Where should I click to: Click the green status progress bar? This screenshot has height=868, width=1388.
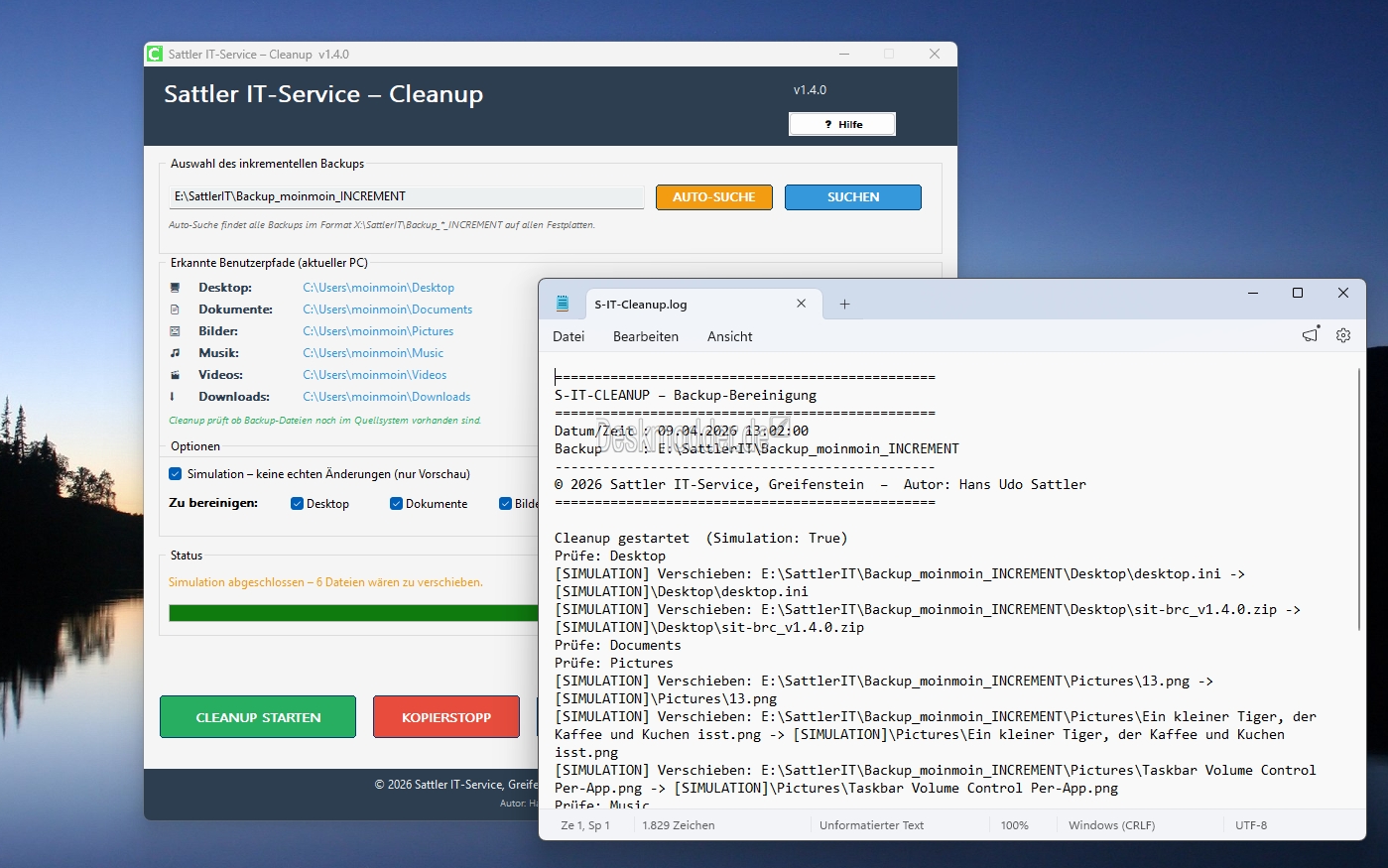point(352,613)
